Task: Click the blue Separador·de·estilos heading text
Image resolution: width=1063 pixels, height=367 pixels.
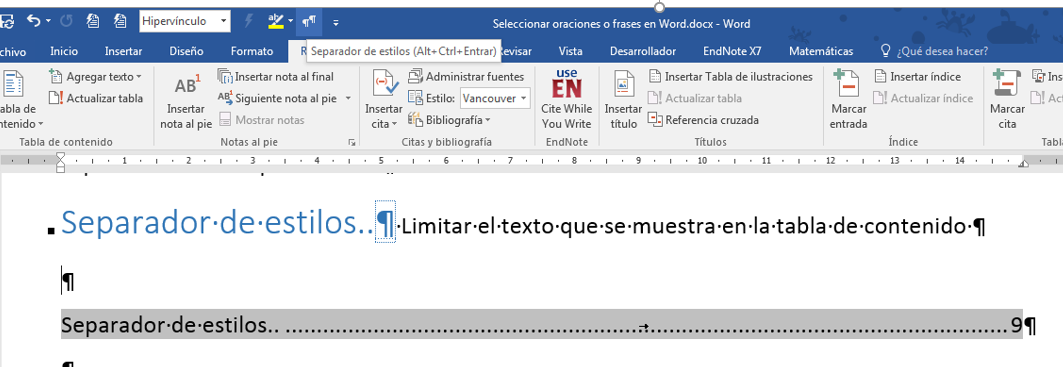Action: [217, 223]
